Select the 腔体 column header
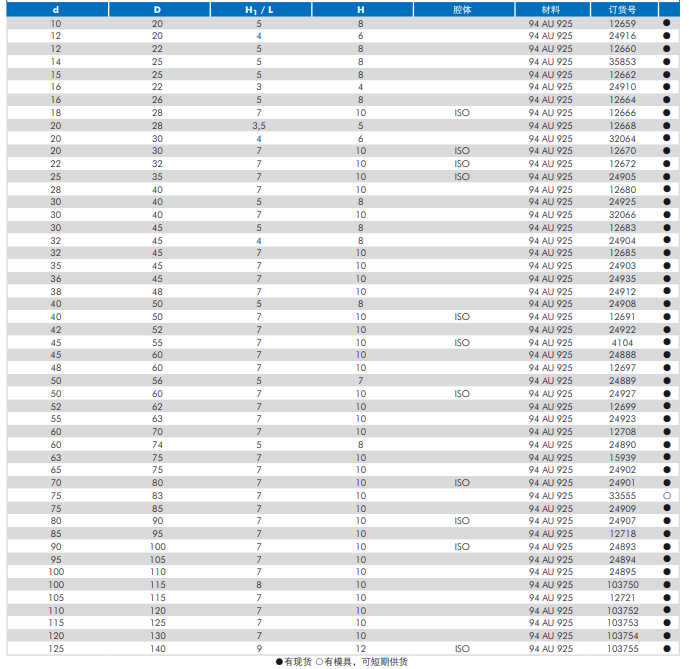689x669 pixels. click(x=461, y=9)
